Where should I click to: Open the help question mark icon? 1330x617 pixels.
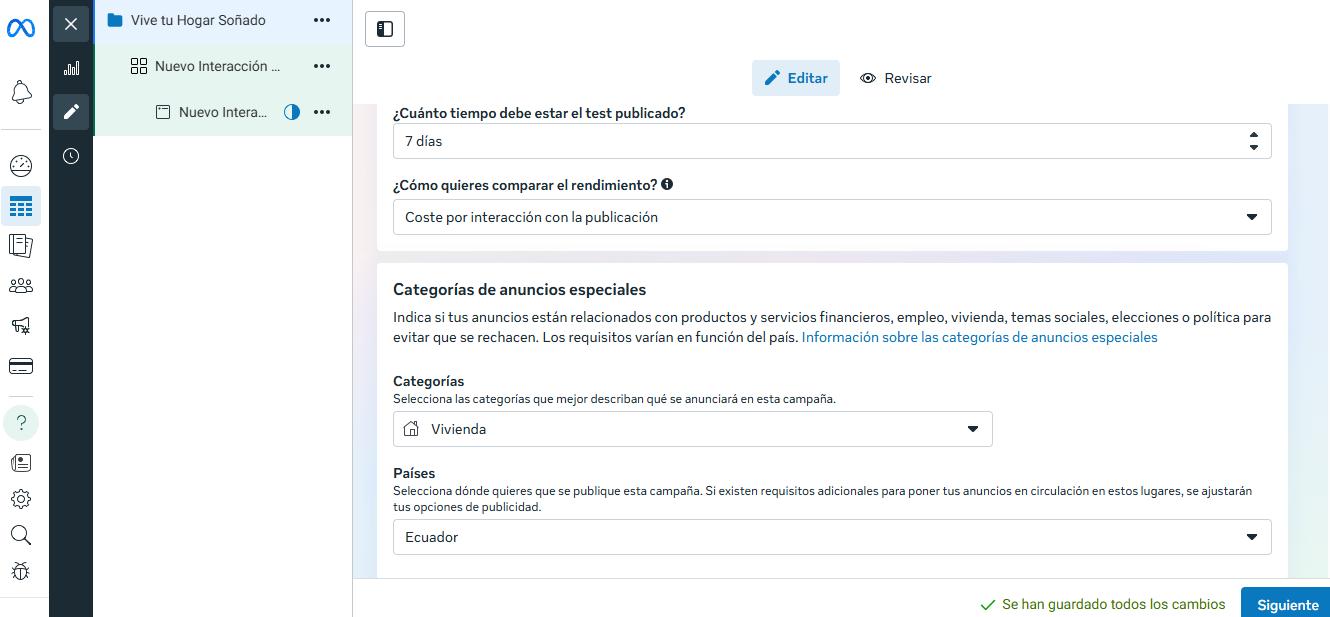[21, 423]
